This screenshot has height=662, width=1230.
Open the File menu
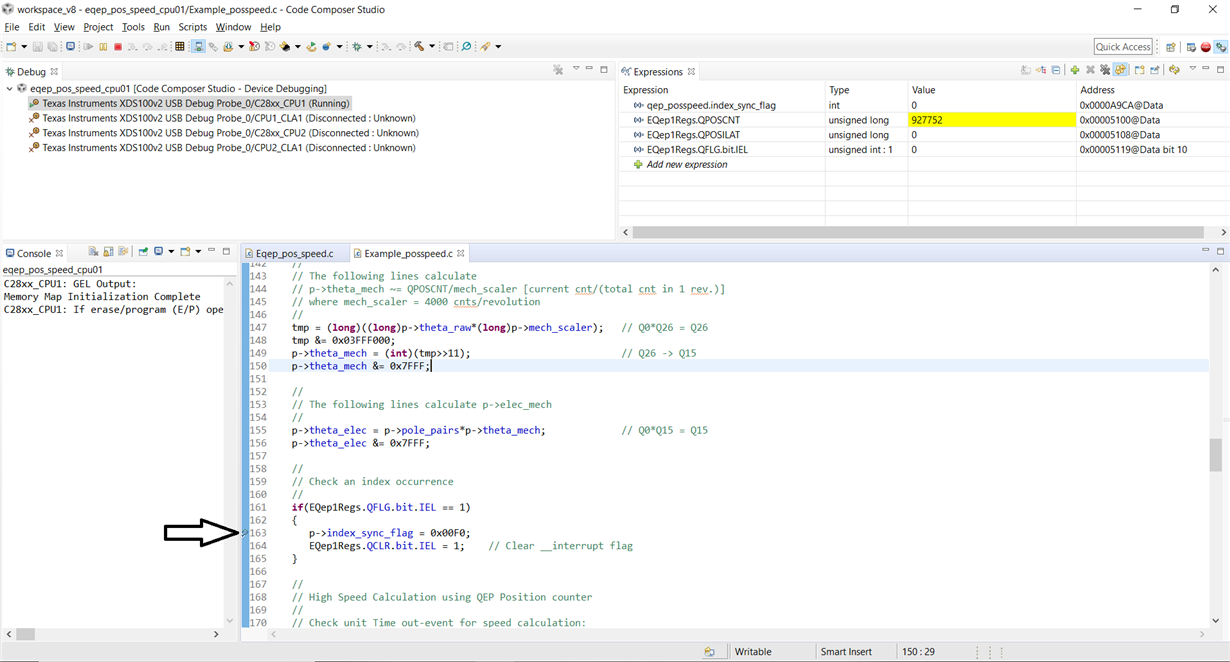click(x=12, y=27)
